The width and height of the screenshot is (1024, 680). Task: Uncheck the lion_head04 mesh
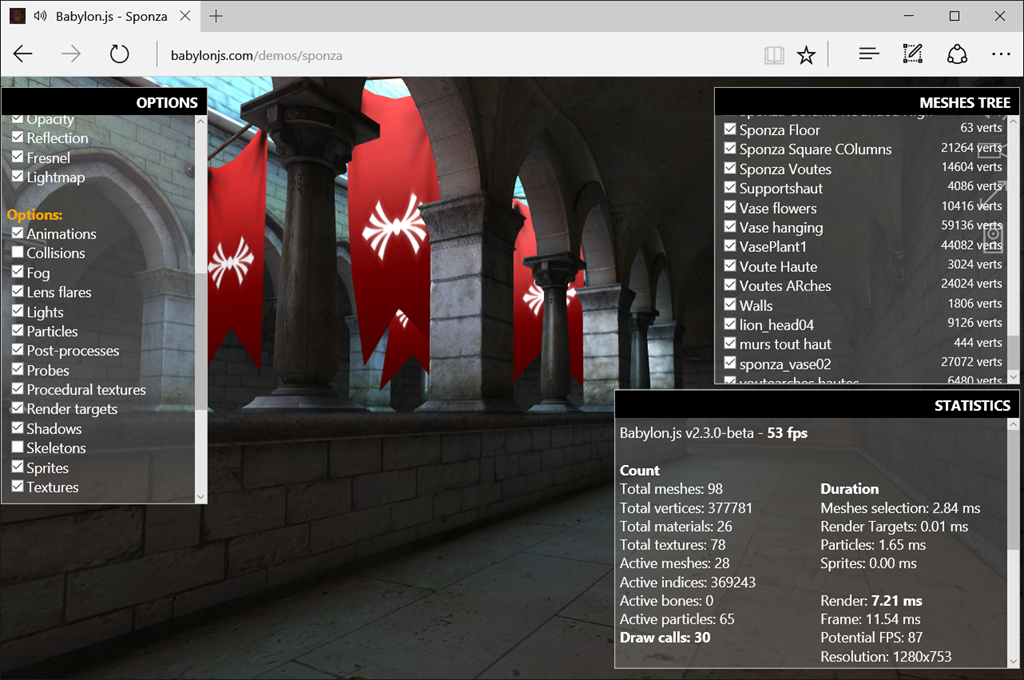click(x=730, y=324)
